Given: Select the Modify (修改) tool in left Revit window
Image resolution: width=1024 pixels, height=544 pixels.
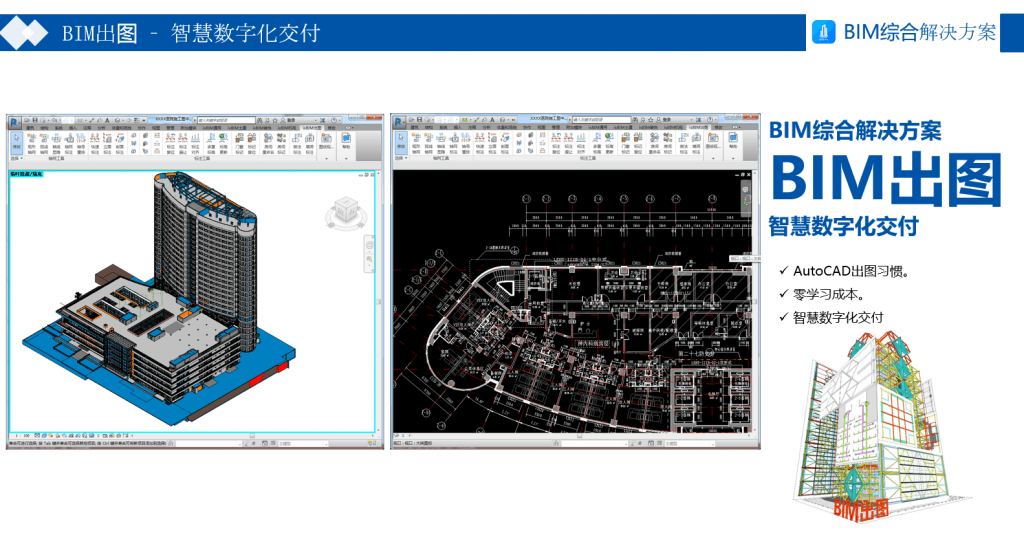Looking at the screenshot, I should click(16, 142).
